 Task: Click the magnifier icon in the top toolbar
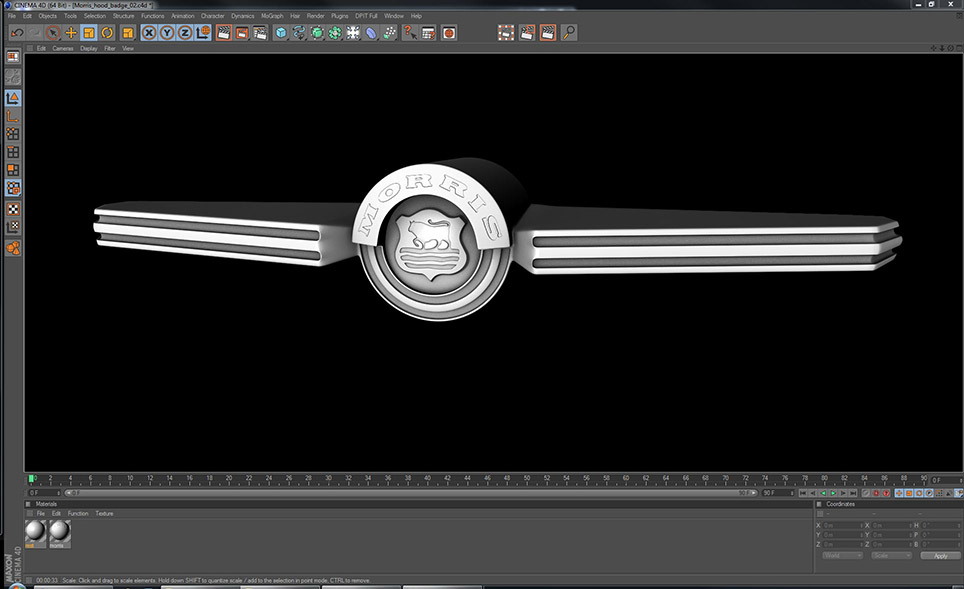[569, 33]
